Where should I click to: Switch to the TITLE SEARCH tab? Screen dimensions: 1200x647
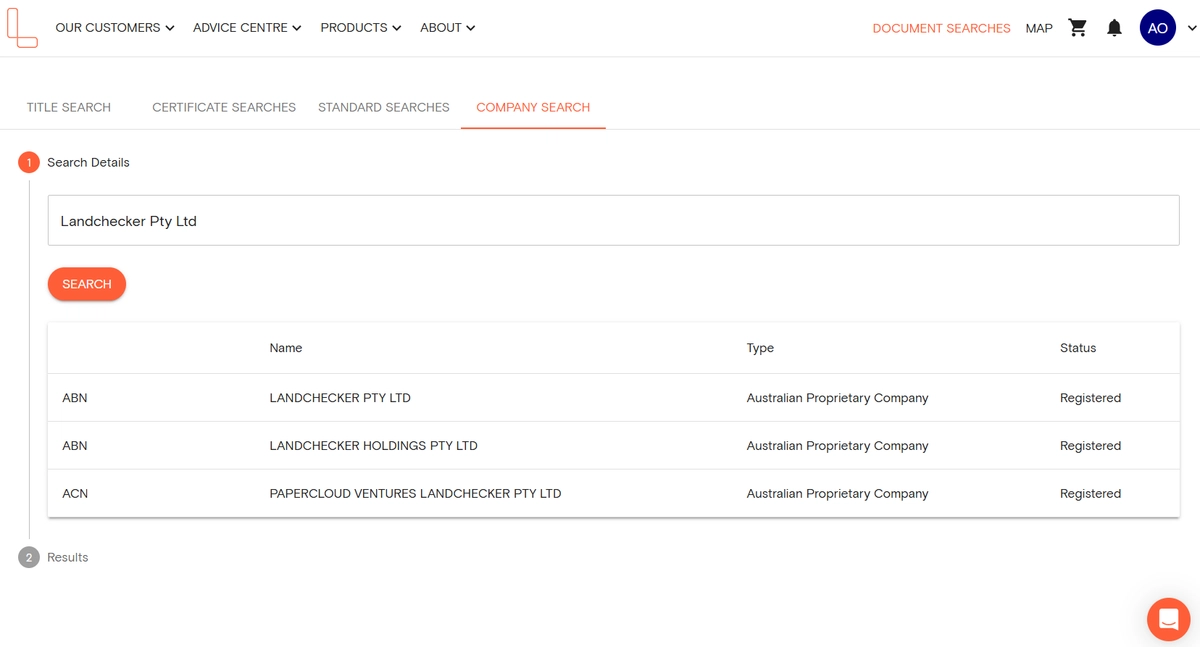coord(68,107)
